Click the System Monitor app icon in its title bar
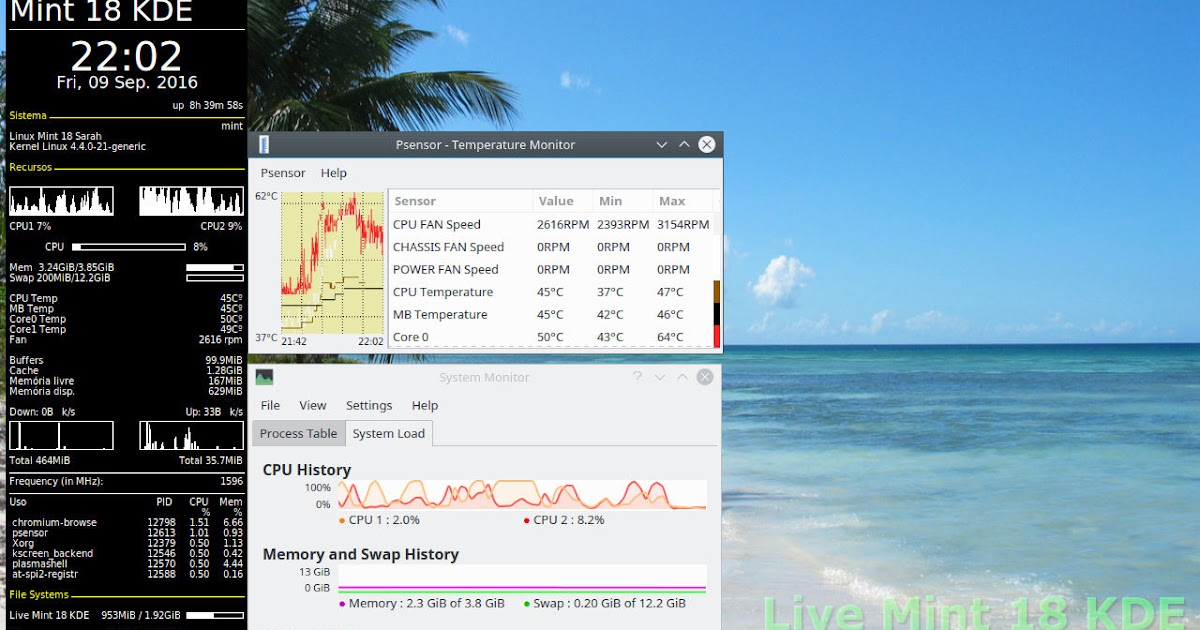Screen dimensions: 1200x630 263,377
